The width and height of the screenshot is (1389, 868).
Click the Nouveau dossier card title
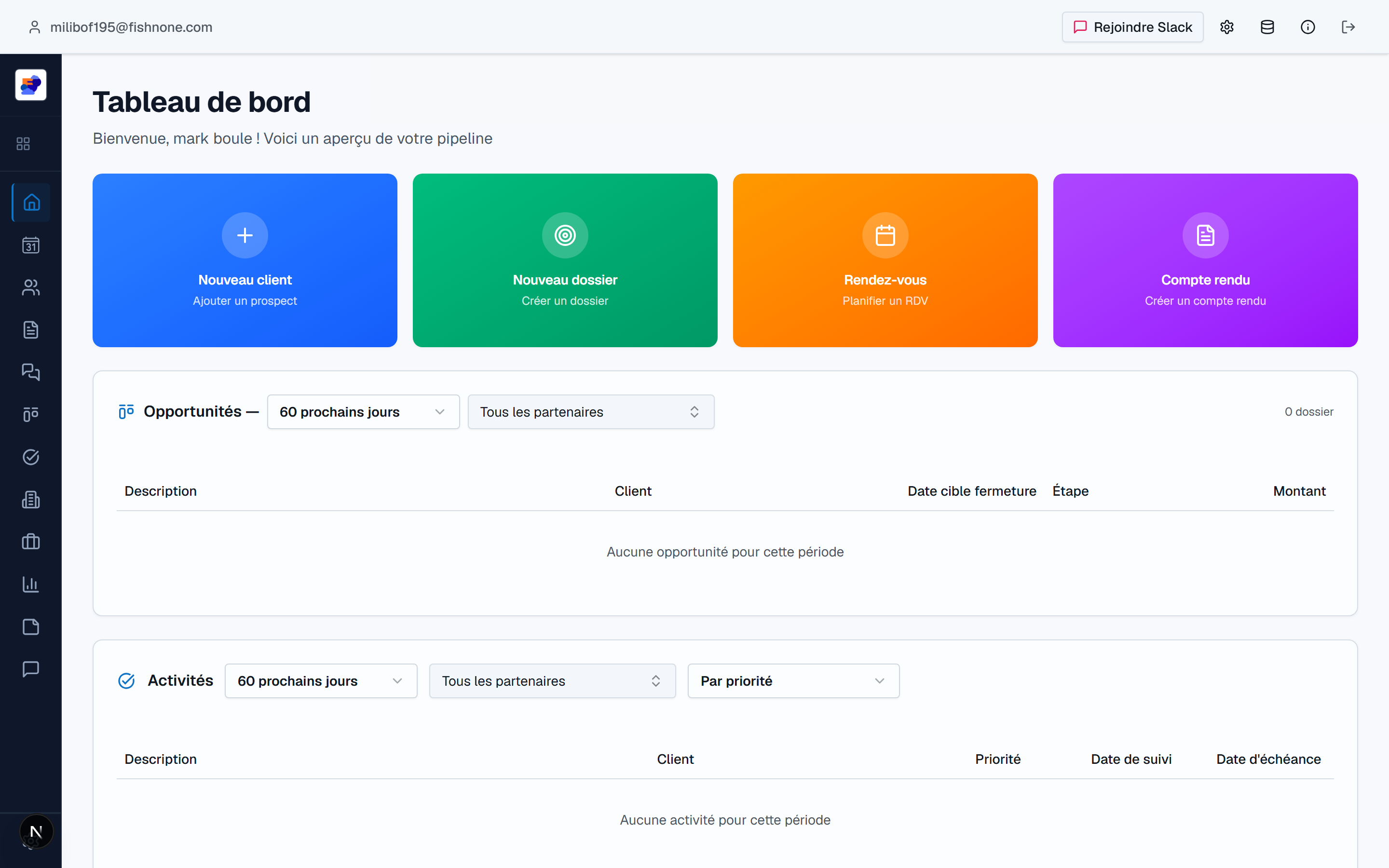[x=565, y=280]
